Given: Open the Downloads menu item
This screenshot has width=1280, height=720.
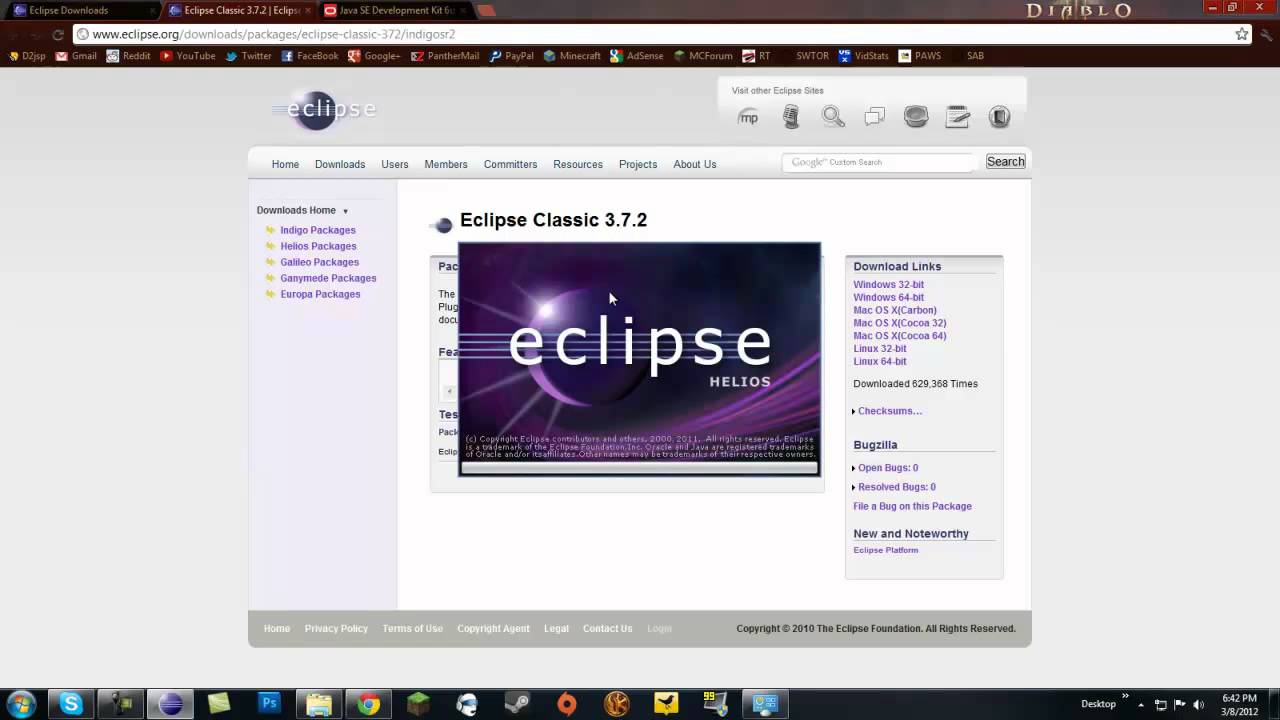Looking at the screenshot, I should (340, 164).
